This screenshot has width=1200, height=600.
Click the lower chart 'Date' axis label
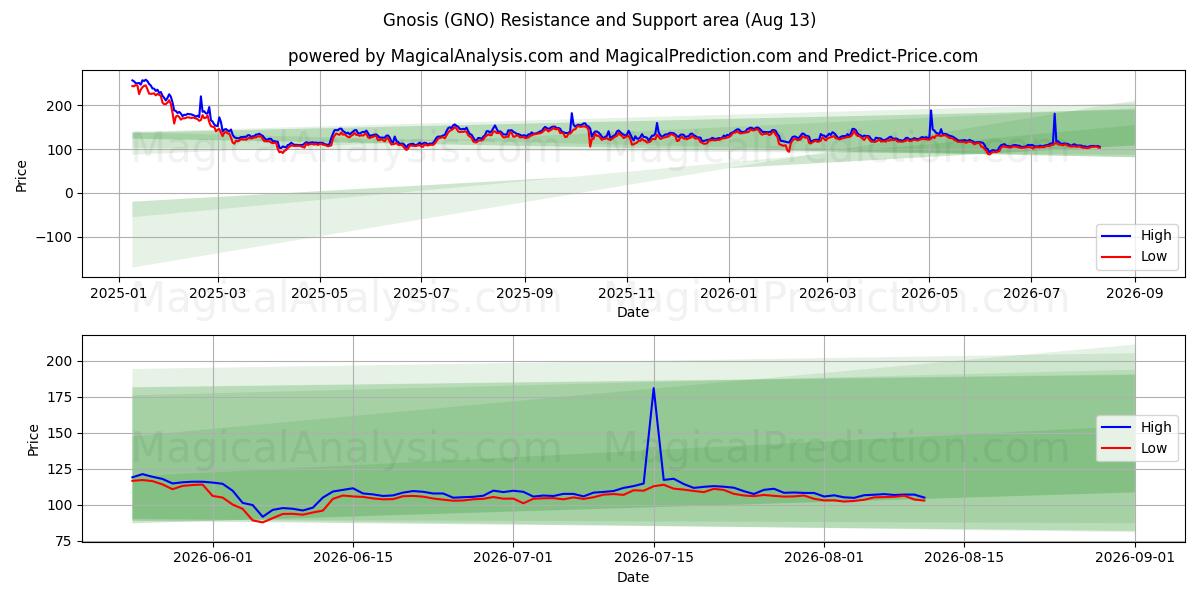click(633, 577)
